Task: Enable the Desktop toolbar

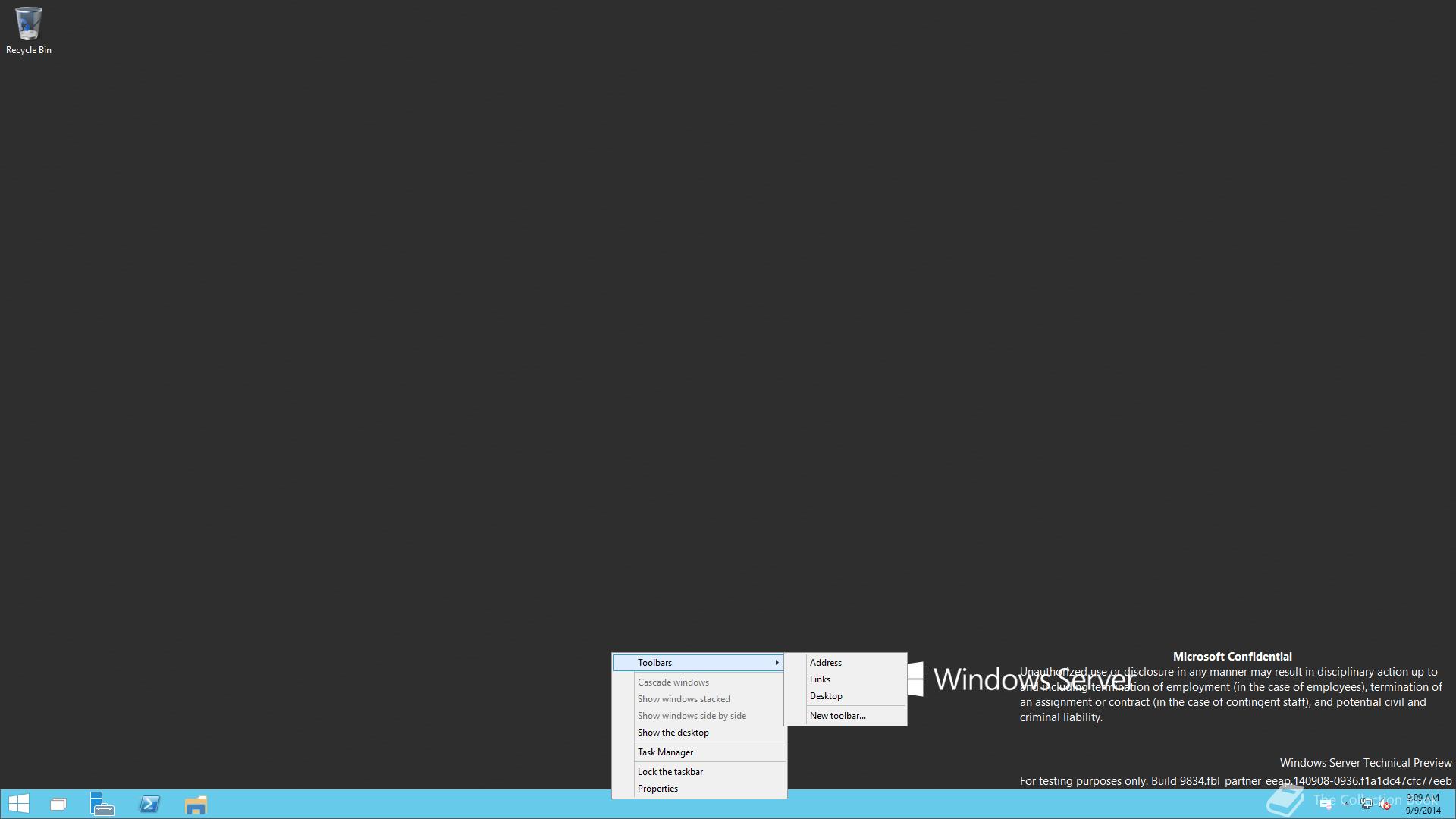Action: pos(846,696)
